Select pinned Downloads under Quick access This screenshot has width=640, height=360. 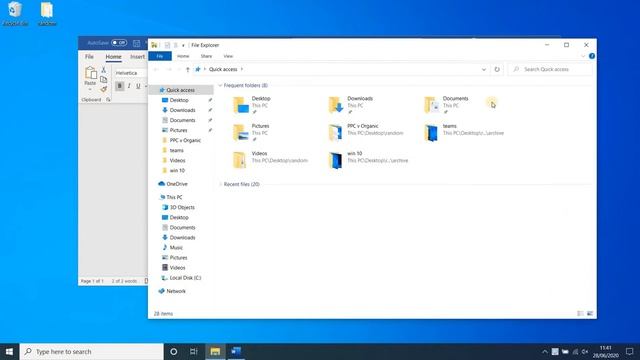point(182,110)
